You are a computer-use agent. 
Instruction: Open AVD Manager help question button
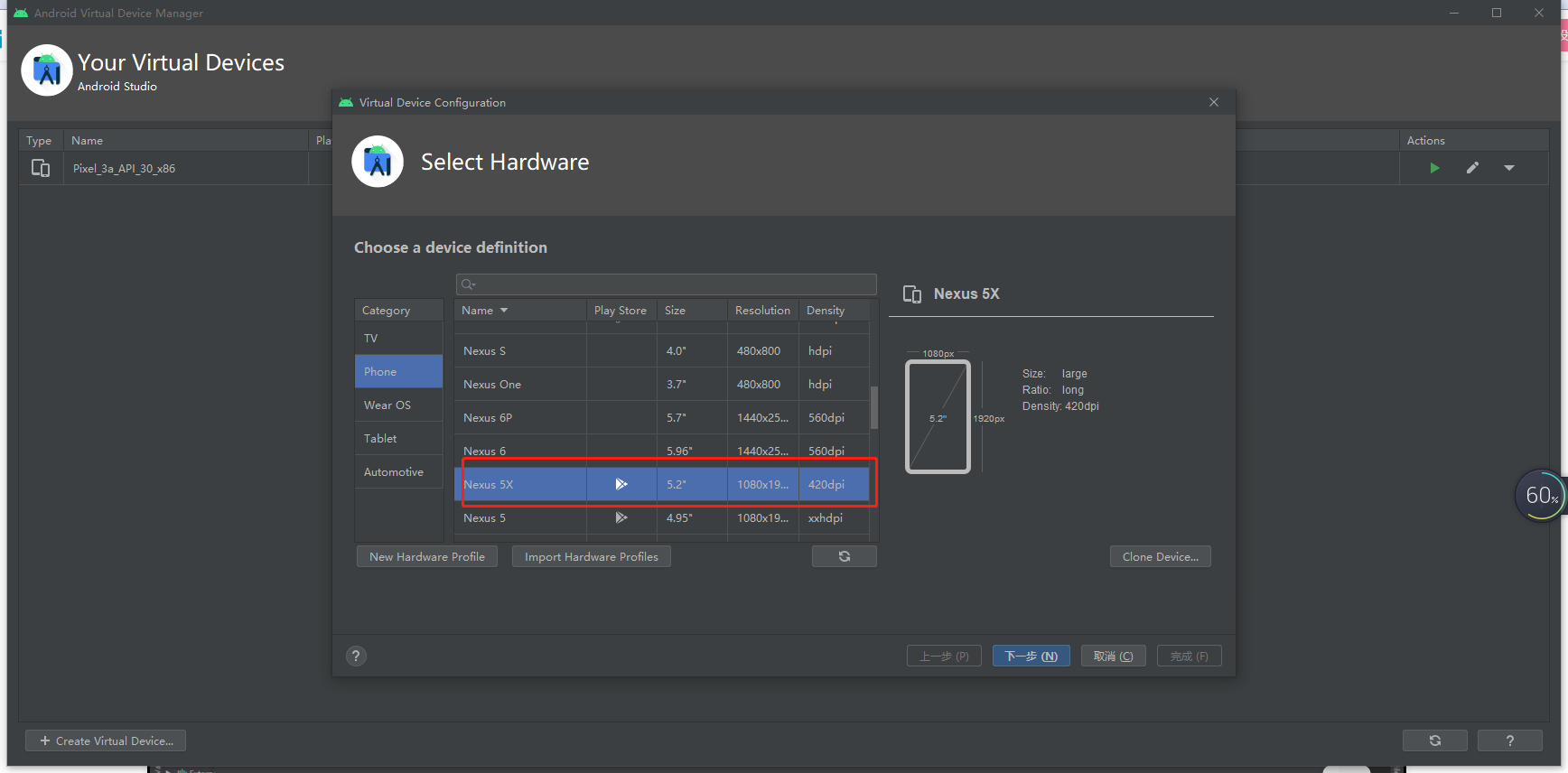(x=1510, y=740)
